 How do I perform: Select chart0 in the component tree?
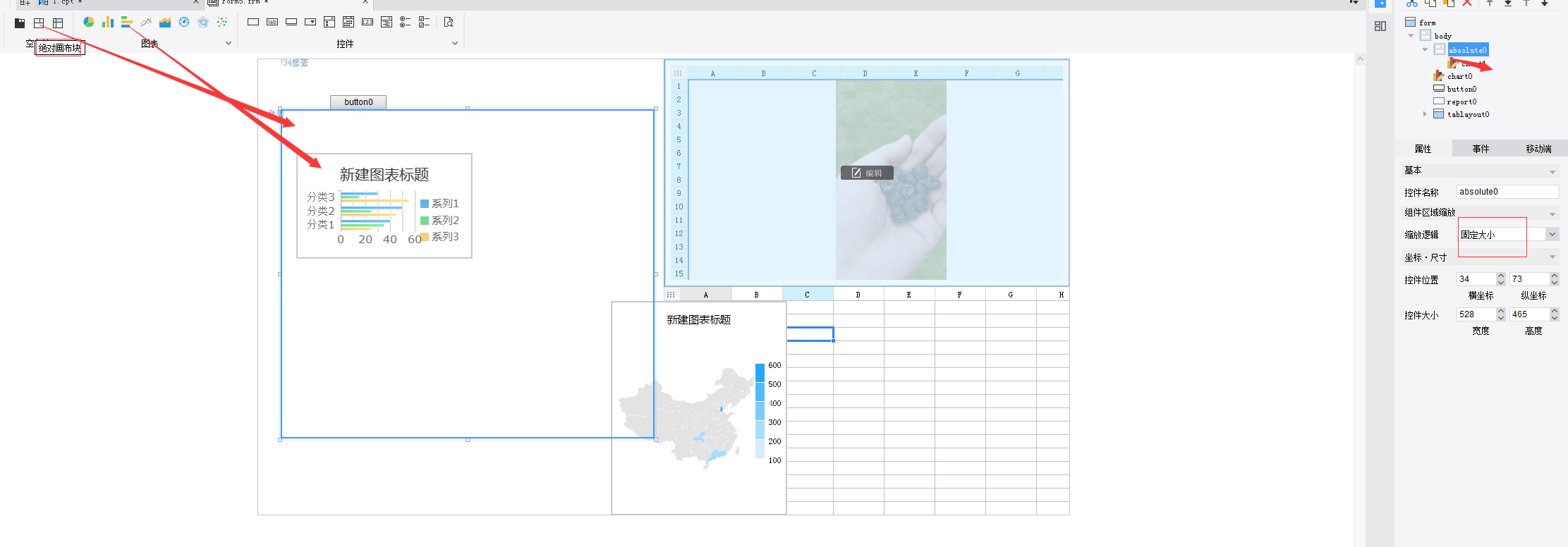point(1459,76)
